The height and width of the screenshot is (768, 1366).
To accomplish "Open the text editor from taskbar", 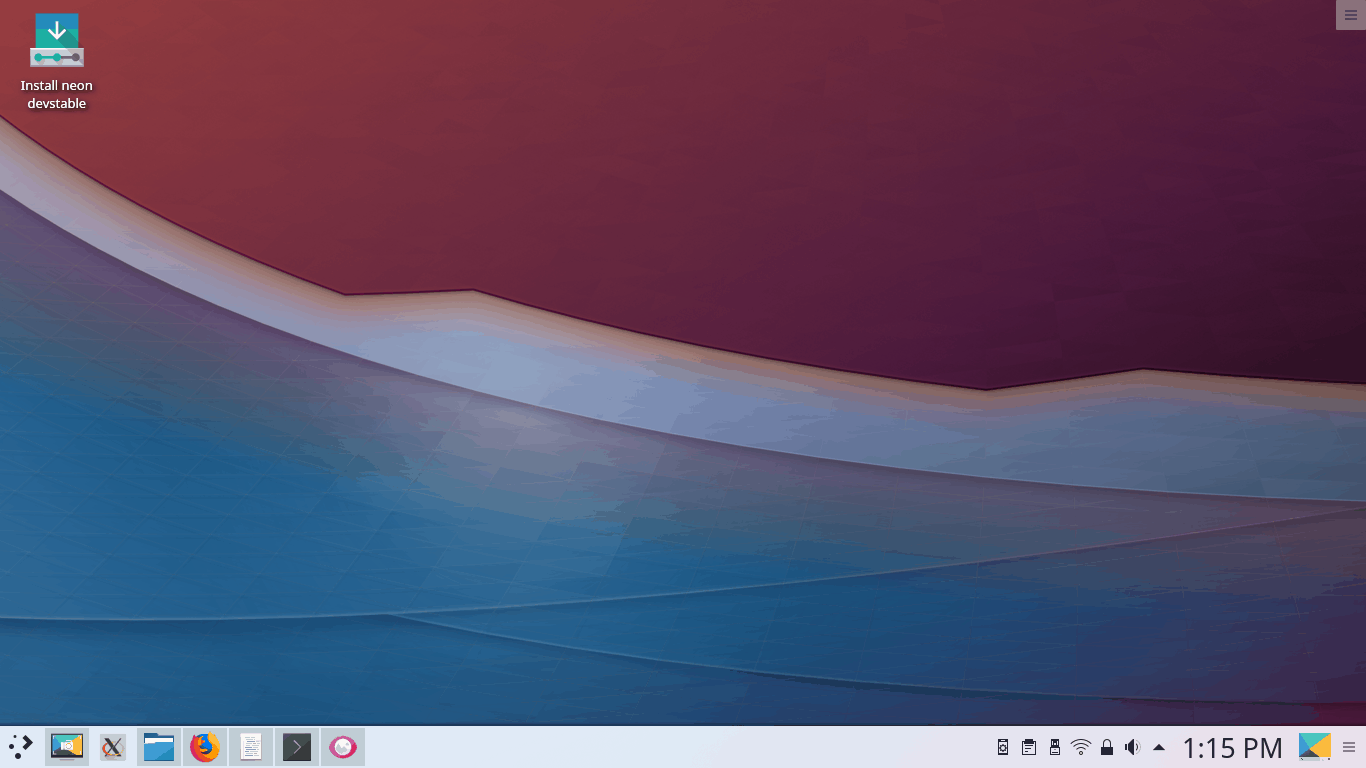I will 251,747.
